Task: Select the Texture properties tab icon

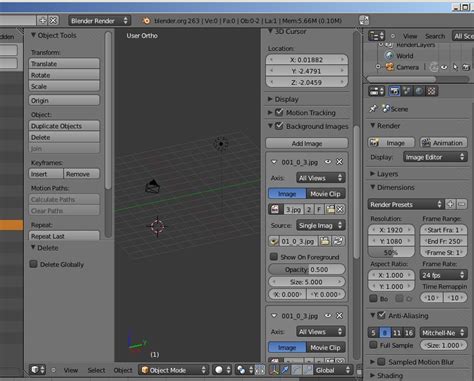Action: tap(431, 91)
